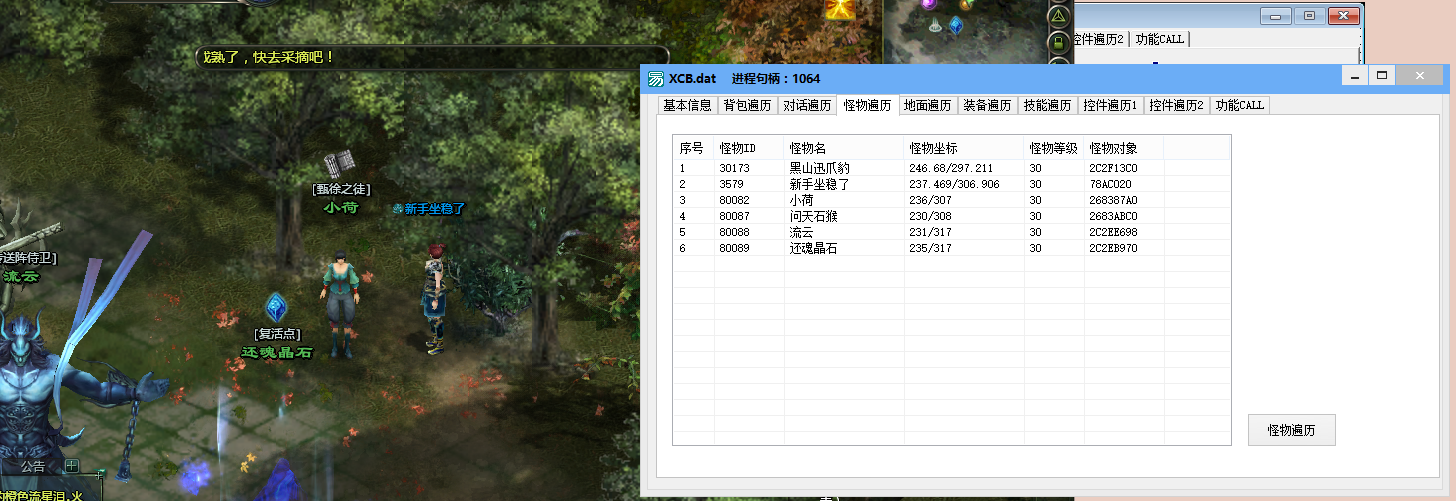Click the 怪物等级 column header

pyautogui.click(x=1053, y=148)
